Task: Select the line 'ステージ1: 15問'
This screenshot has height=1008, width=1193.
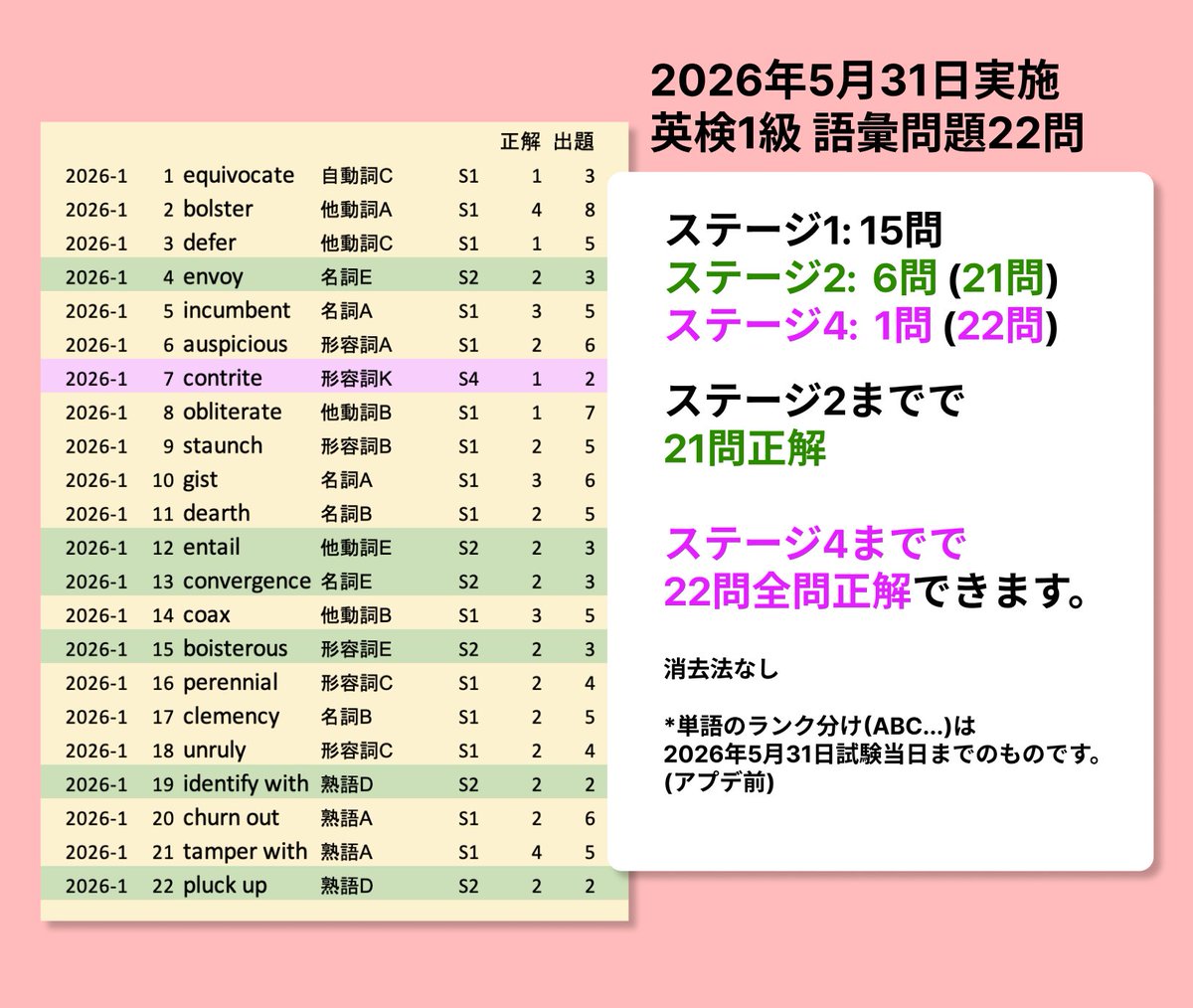Action: (x=803, y=231)
